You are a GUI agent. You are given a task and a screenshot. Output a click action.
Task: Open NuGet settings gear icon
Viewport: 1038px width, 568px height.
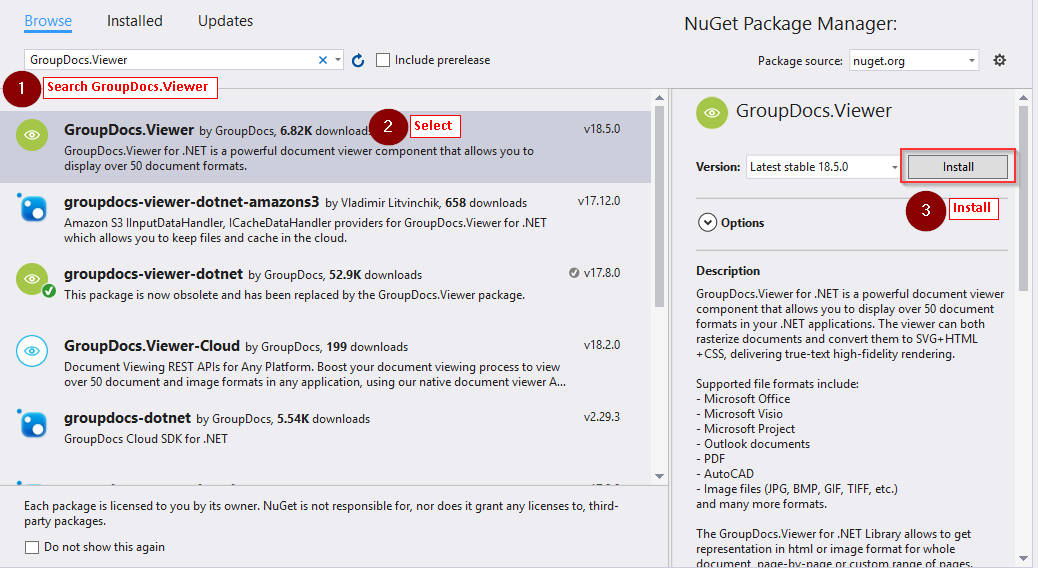(999, 60)
